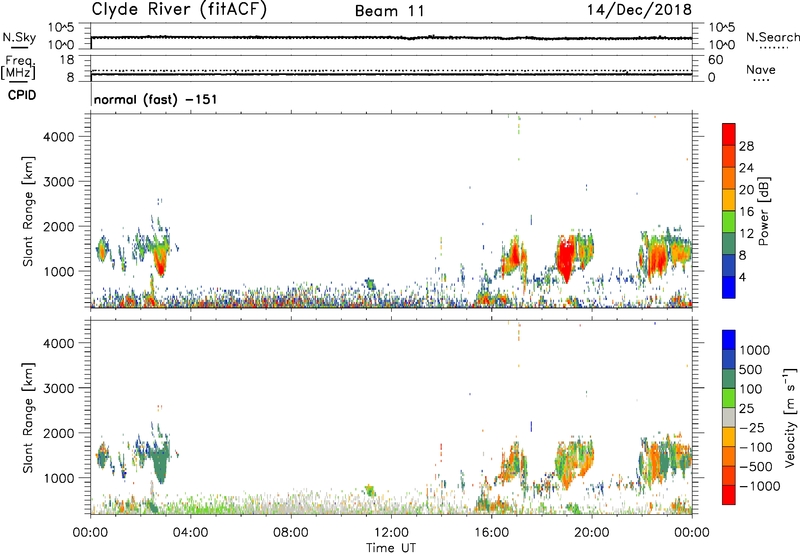Screen dimensions: 800x554
Task: Pick the red bottom Velocity colorbar segment
Action: coord(729,495)
